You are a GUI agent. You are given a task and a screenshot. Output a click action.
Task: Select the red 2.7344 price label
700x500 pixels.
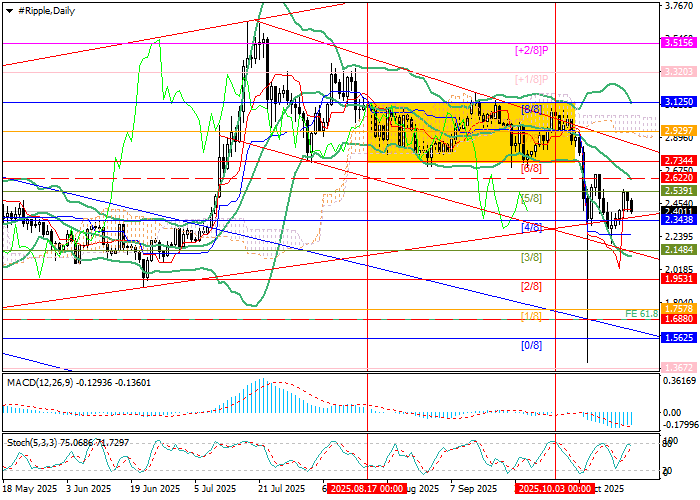click(679, 160)
